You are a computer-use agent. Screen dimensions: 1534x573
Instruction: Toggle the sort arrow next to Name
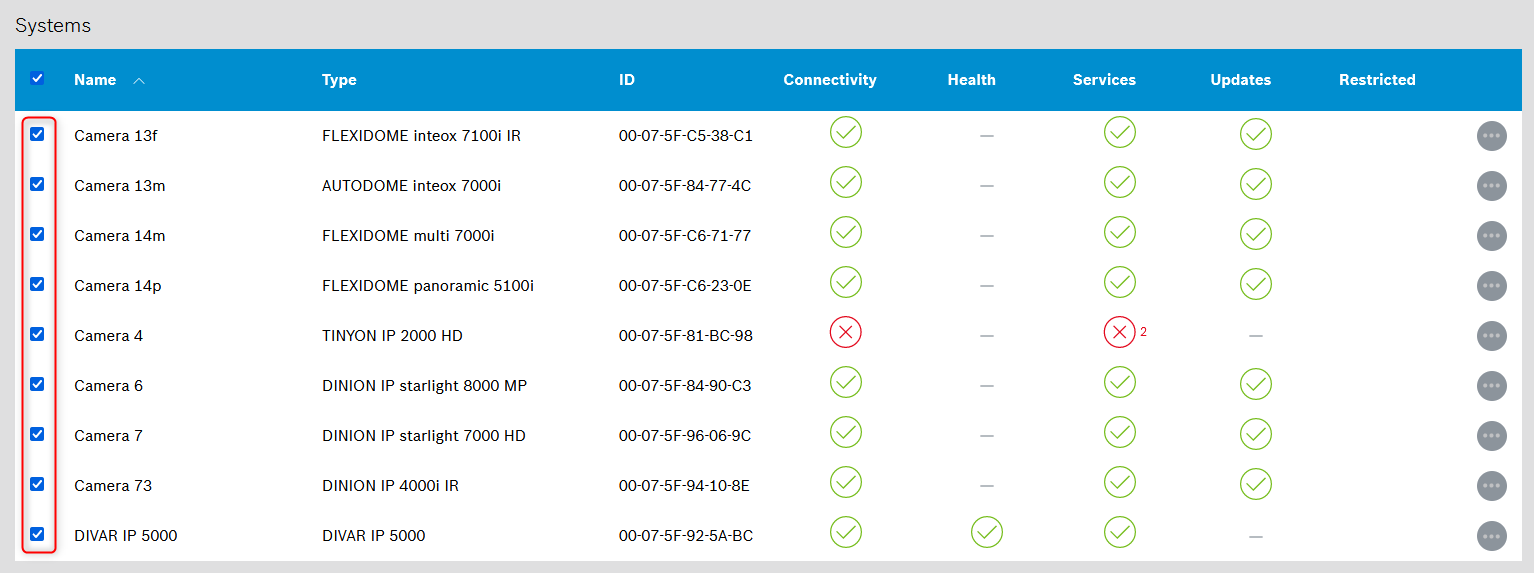[x=139, y=80]
